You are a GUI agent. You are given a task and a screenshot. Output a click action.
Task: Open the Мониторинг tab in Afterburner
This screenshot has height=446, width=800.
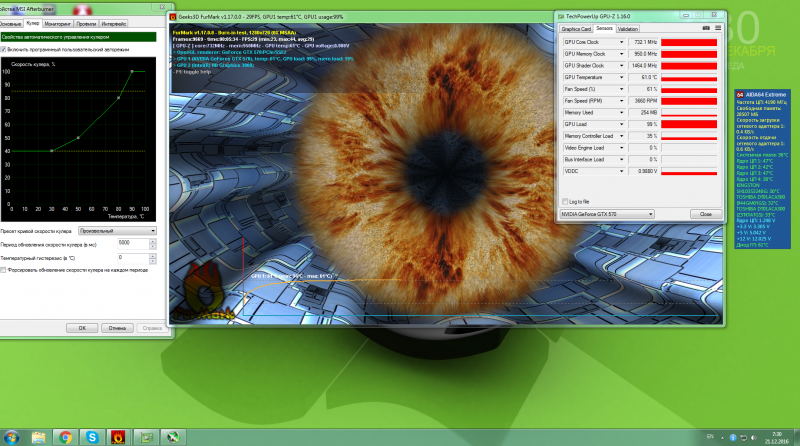point(58,24)
